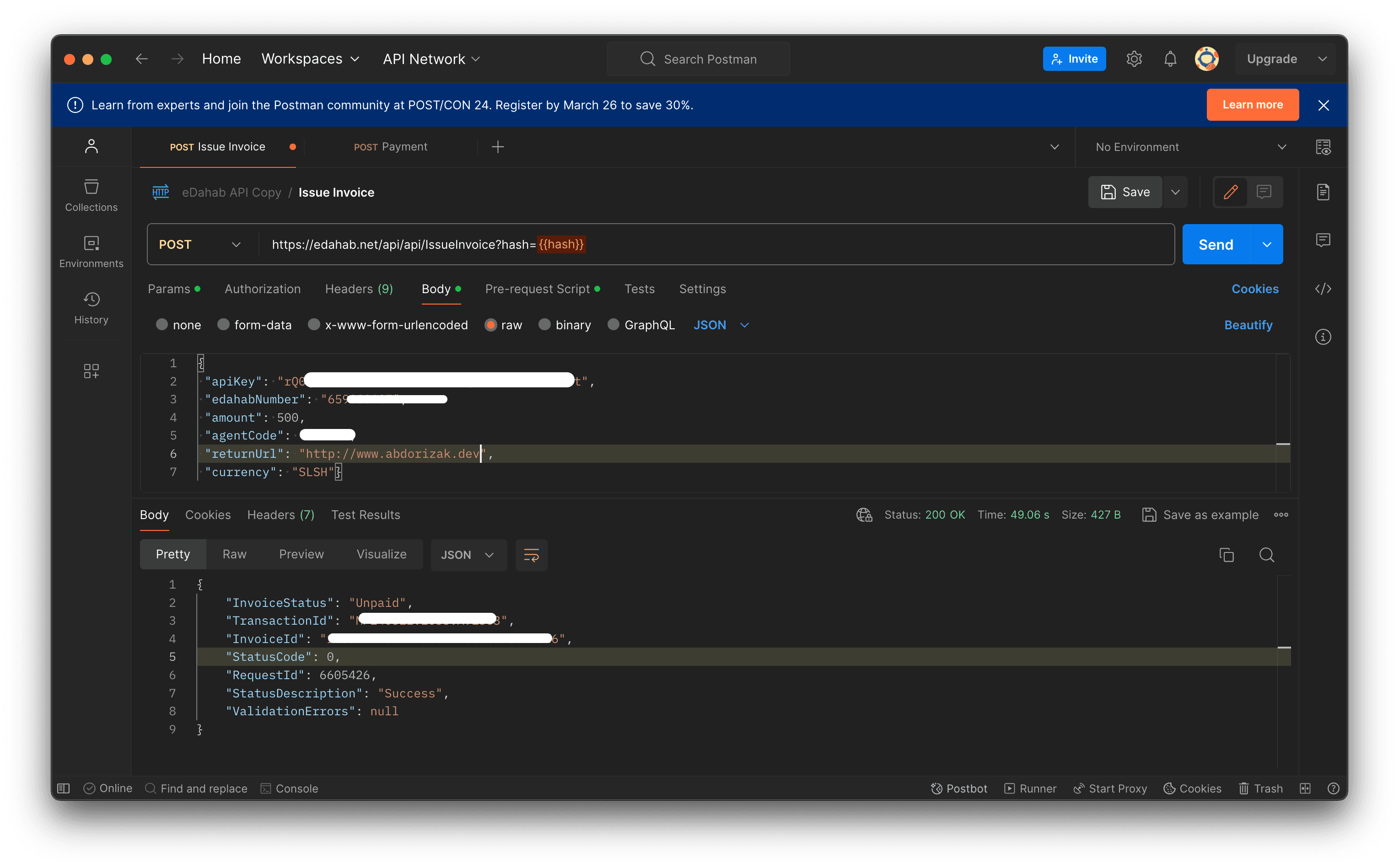Copy the response body
This screenshot has width=1399, height=868.
1226,555
